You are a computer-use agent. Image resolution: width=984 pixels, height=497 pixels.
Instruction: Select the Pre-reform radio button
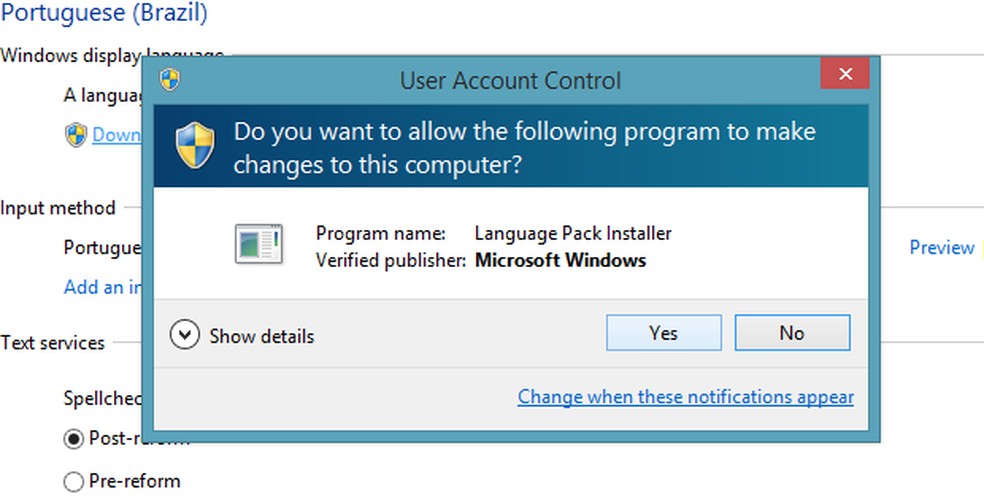click(x=73, y=482)
